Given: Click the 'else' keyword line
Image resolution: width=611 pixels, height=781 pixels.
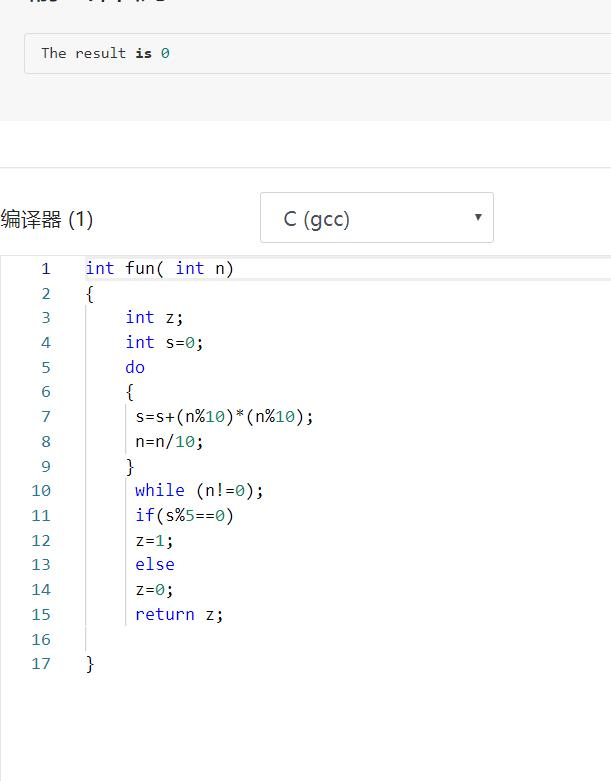Looking at the screenshot, I should (x=155, y=565).
